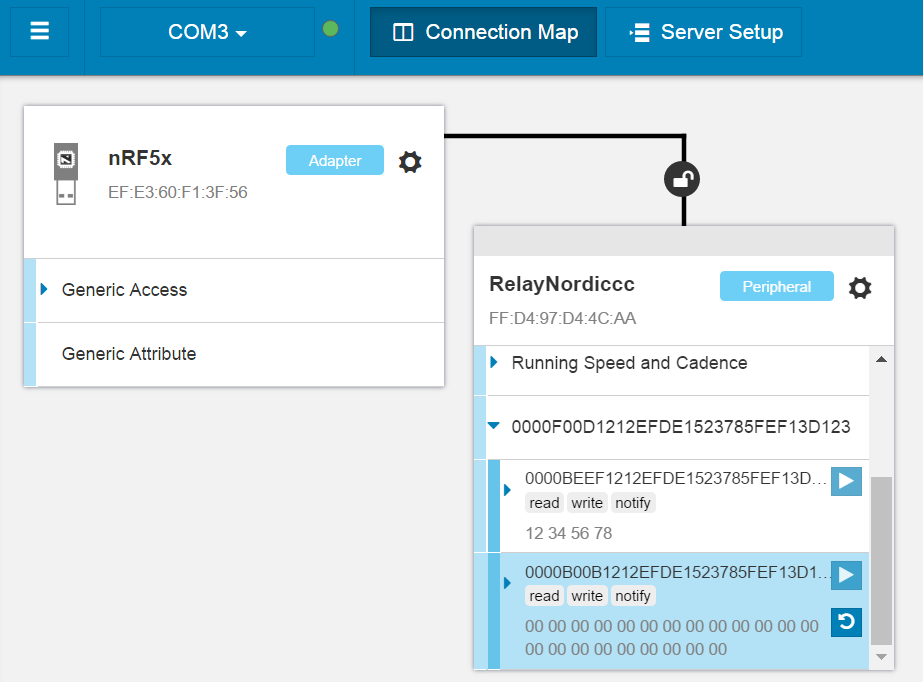The height and width of the screenshot is (682, 923).
Task: Click the Peripheral badge button
Action: 776,286
